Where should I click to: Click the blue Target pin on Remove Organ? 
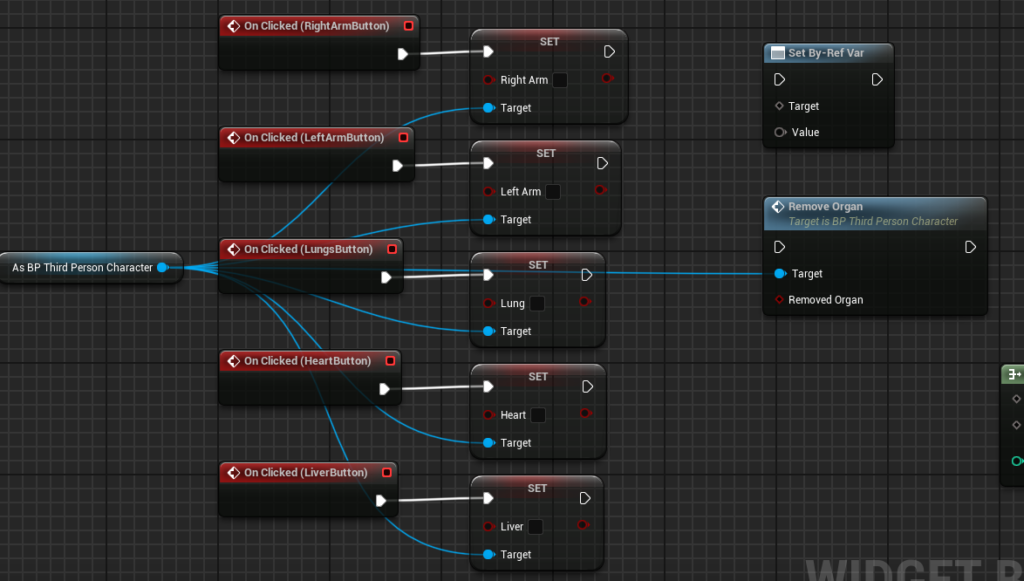tap(780, 274)
